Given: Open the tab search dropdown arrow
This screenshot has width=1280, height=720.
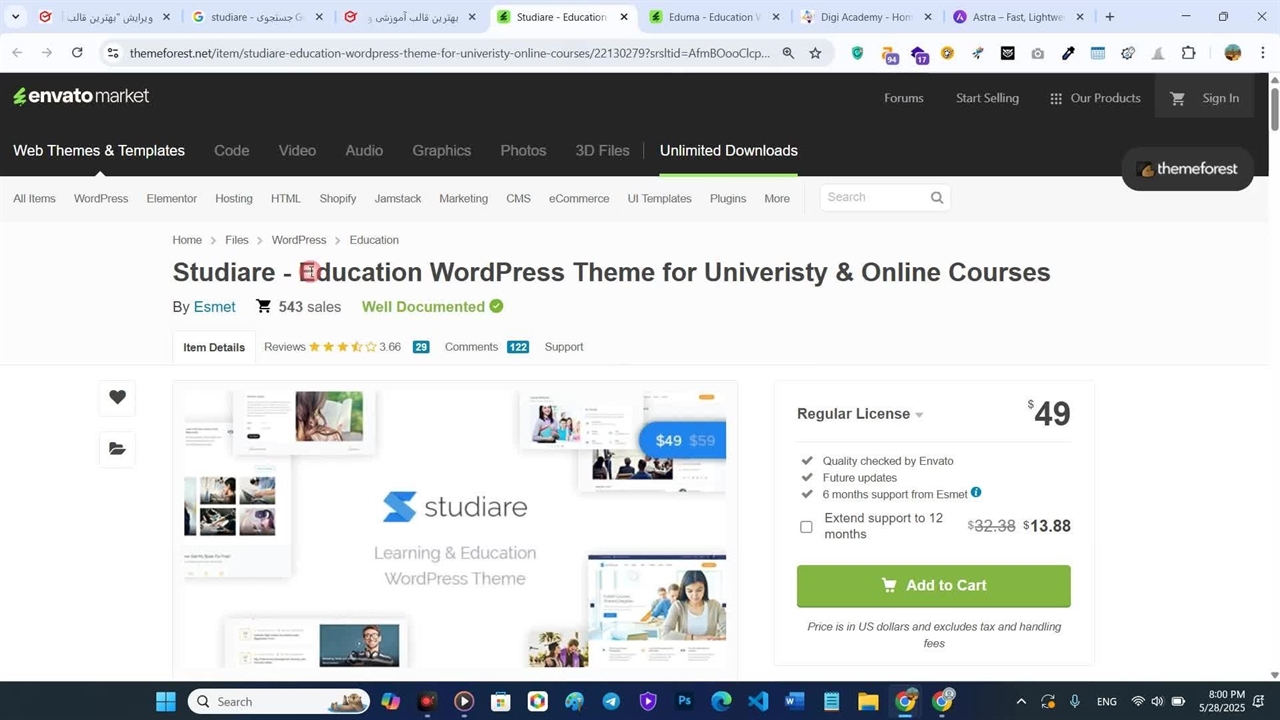Looking at the screenshot, I should (x=15, y=17).
